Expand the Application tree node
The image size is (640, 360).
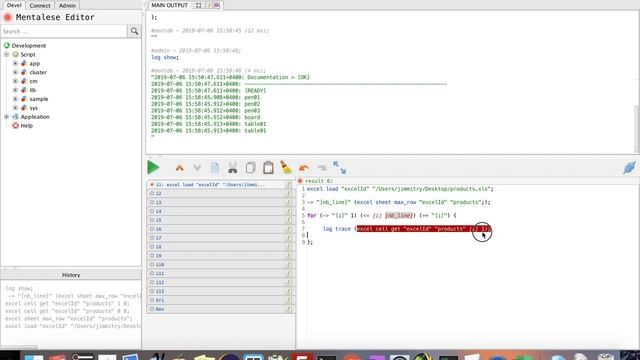pyautogui.click(x=7, y=117)
